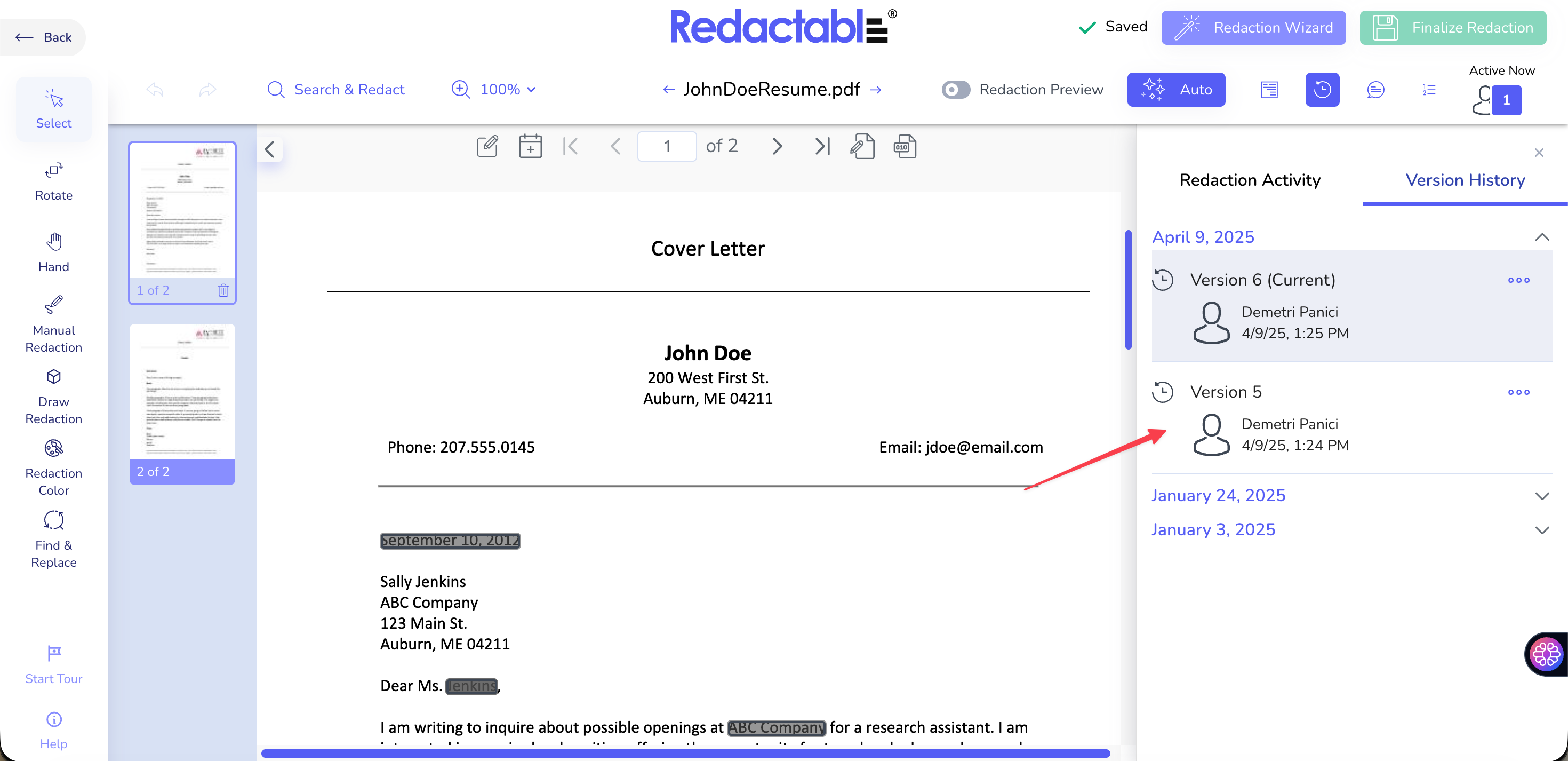1568x761 pixels.
Task: Click the redo arrow
Action: pos(207,90)
